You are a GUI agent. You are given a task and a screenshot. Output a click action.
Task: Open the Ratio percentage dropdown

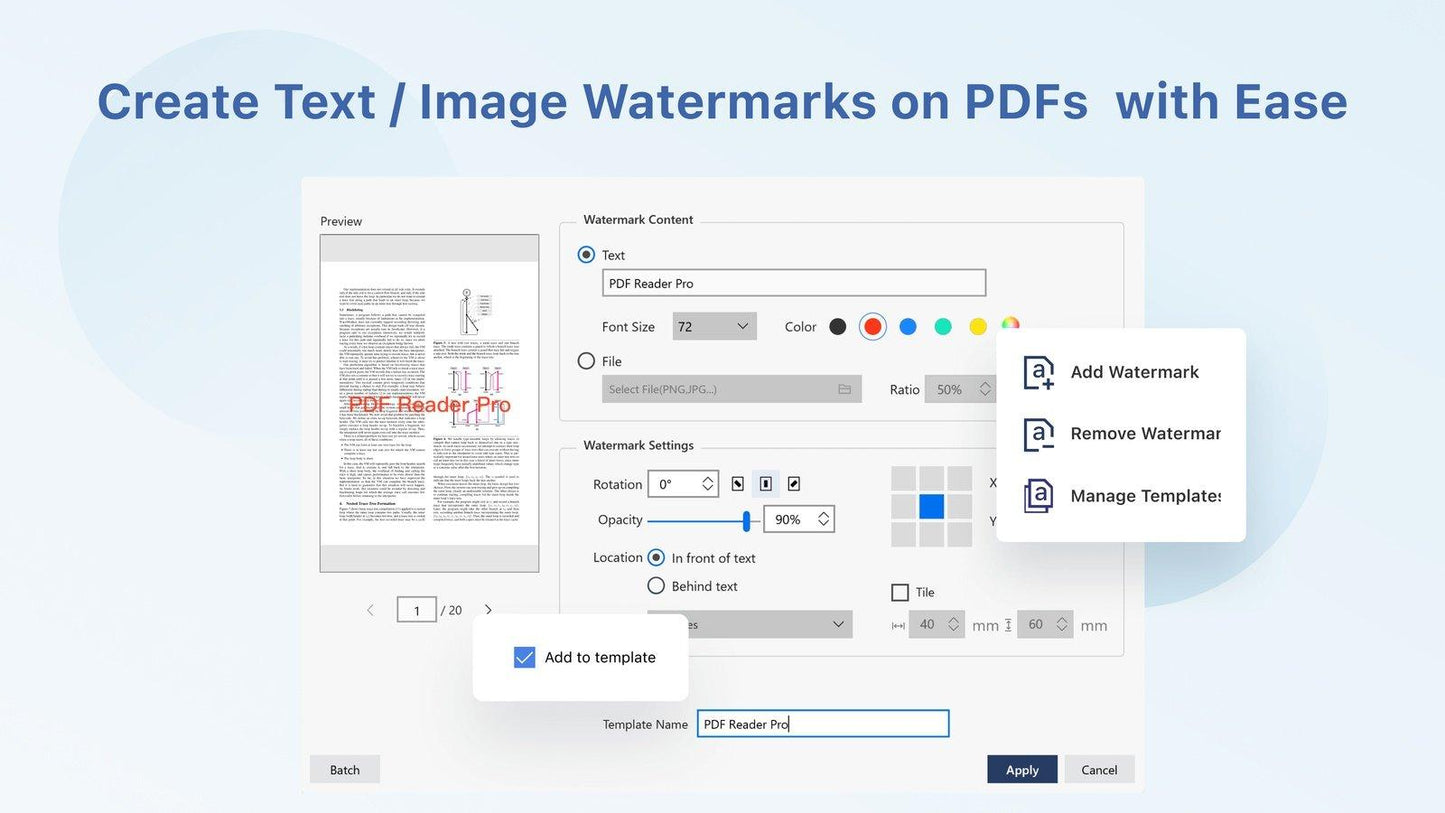(x=963, y=389)
